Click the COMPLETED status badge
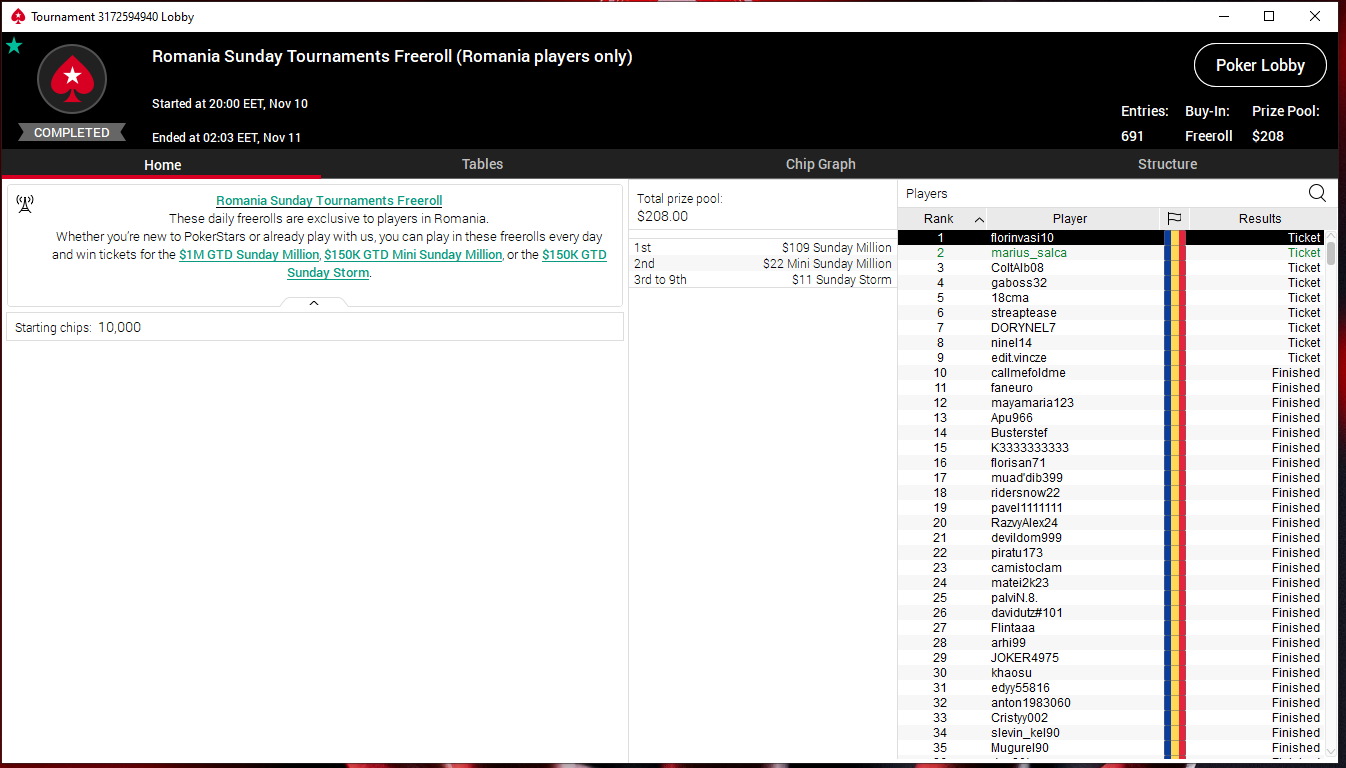Screen dimensions: 1346x768 coord(72,133)
